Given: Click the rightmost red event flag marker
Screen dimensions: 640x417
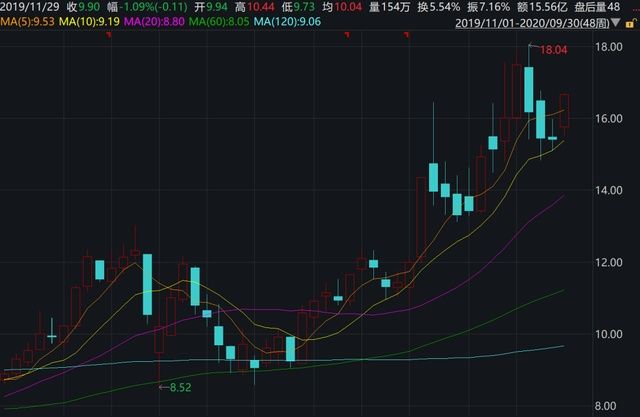Looking at the screenshot, I should pyautogui.click(x=407, y=35).
